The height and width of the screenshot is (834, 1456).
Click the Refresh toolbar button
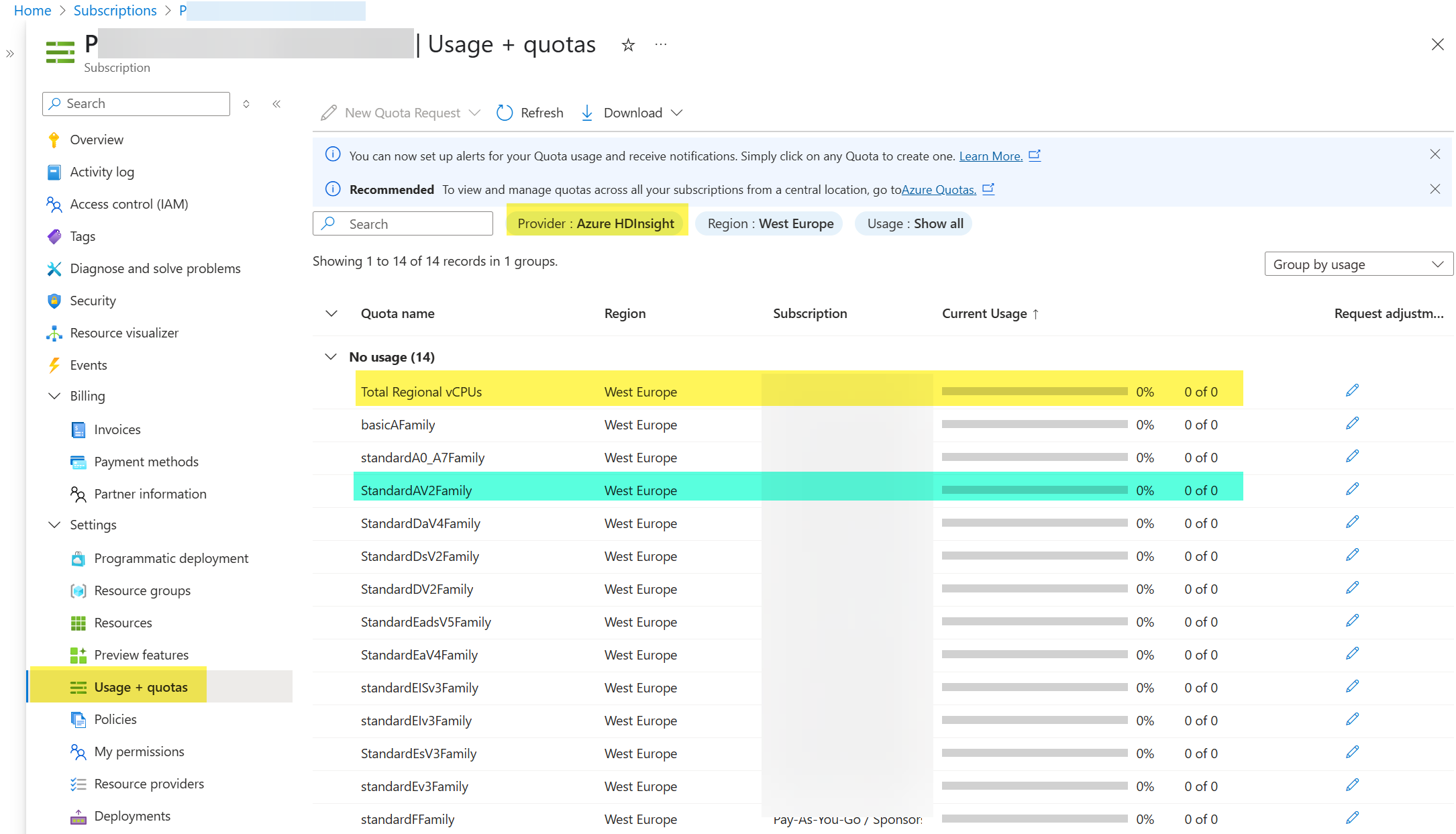point(530,113)
